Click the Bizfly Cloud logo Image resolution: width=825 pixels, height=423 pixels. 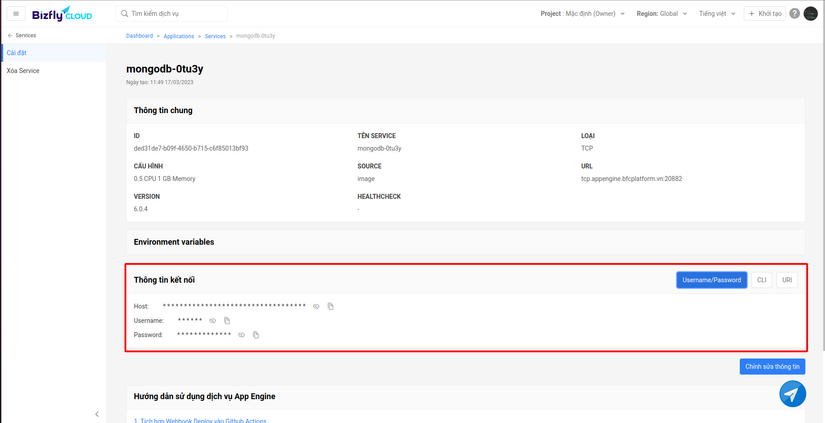tap(62, 14)
